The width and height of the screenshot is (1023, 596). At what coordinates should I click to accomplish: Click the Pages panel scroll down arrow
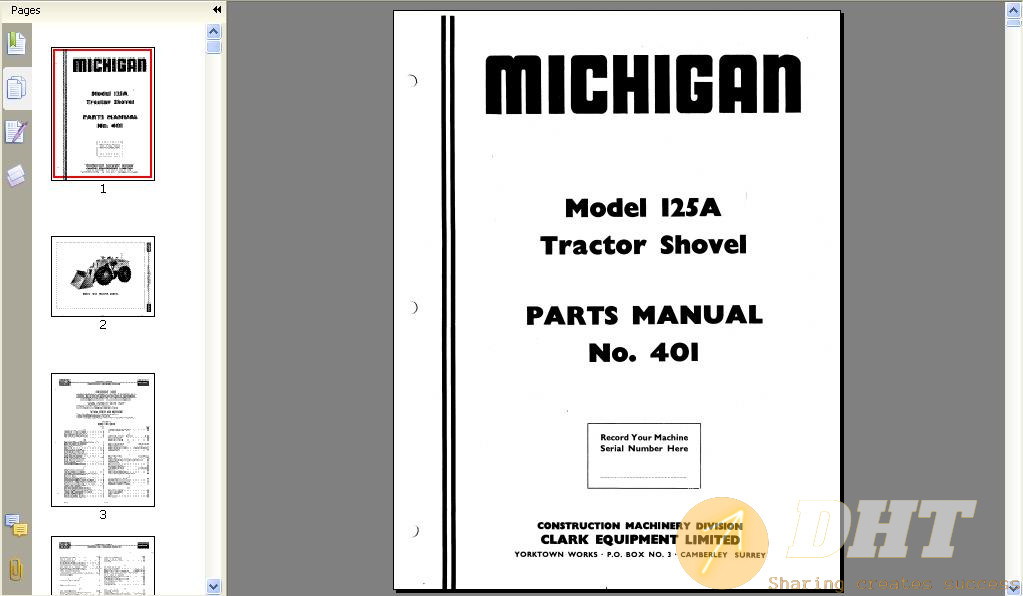point(213,586)
